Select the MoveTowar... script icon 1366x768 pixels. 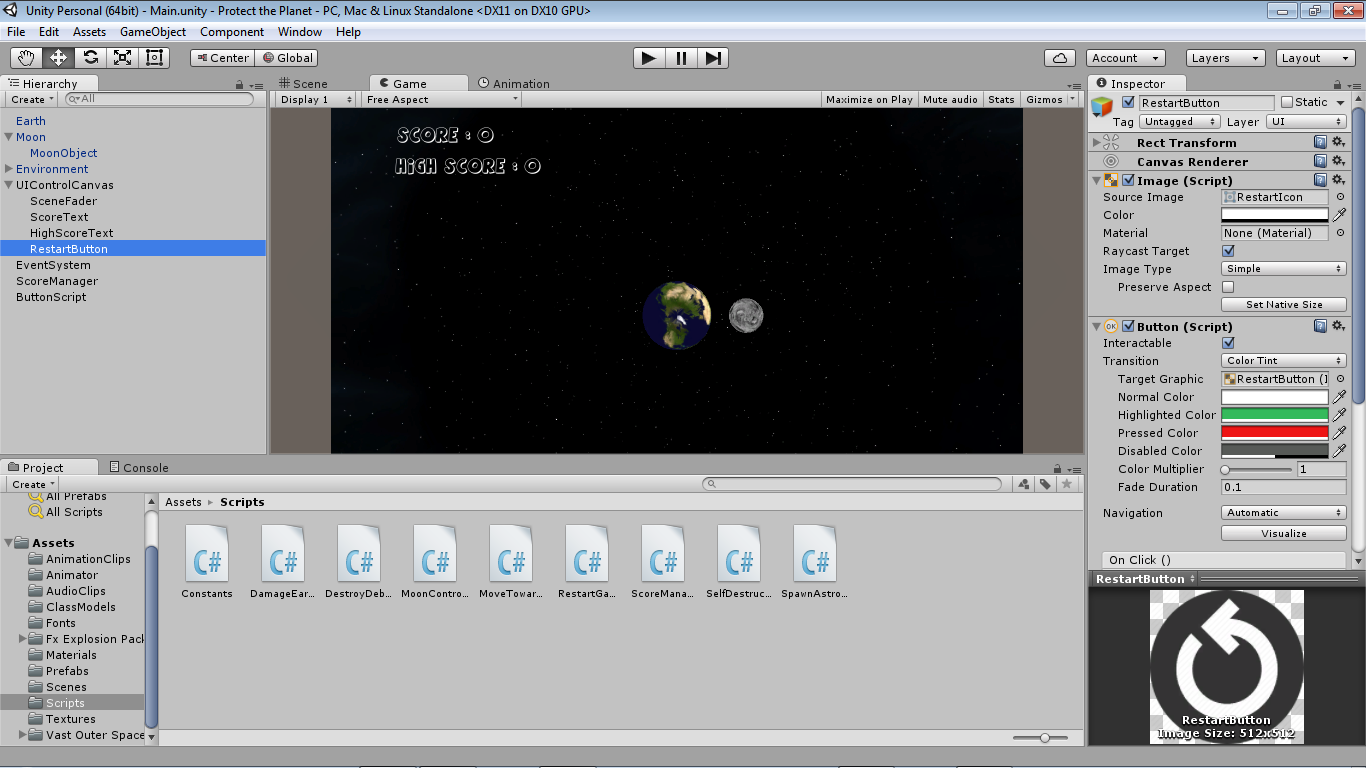[x=511, y=552]
